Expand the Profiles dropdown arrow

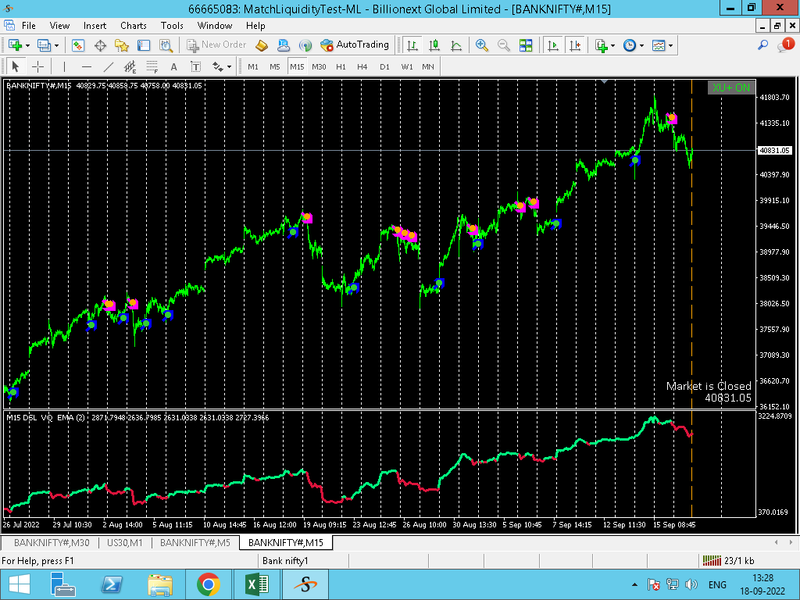coord(57,45)
